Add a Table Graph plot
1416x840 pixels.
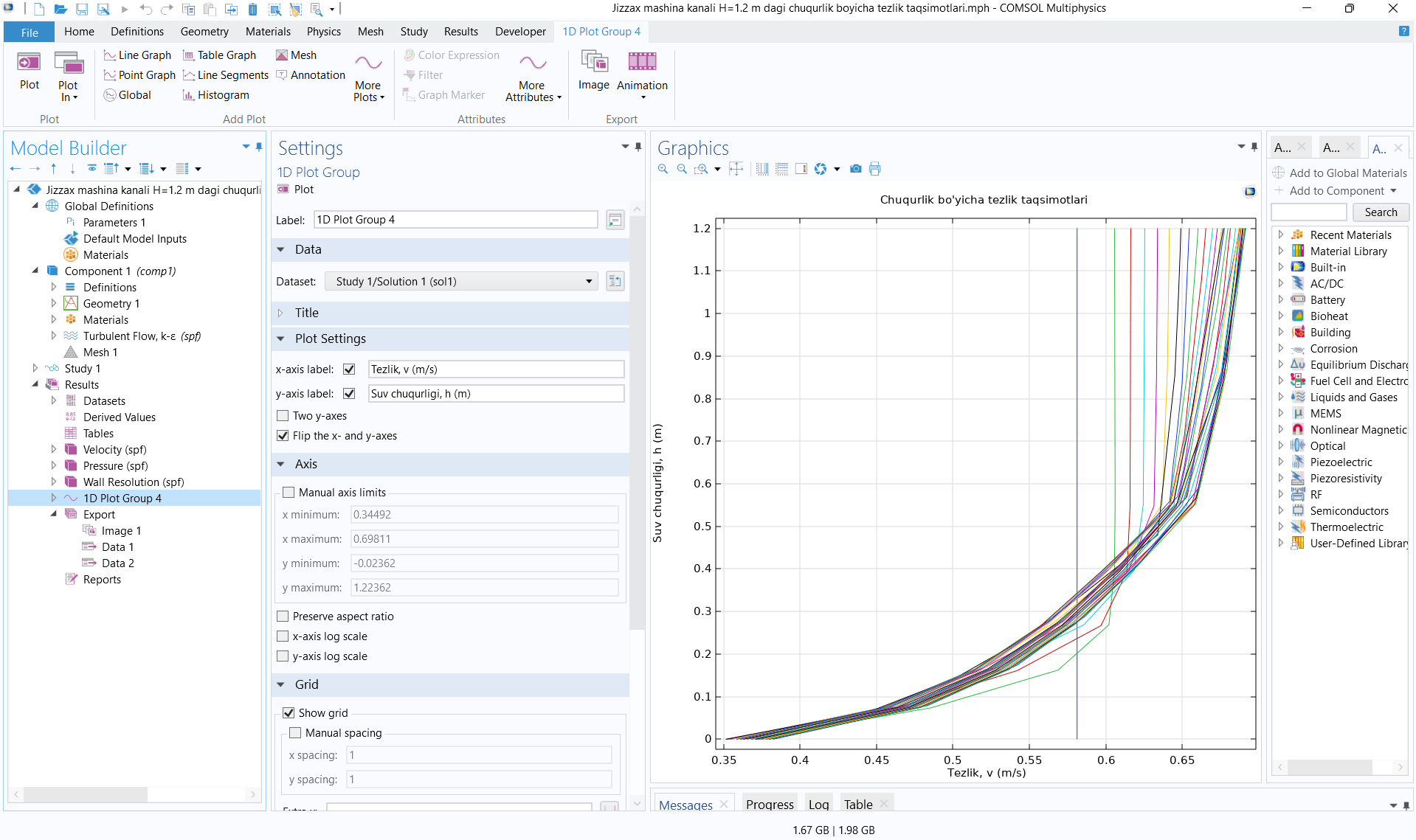click(219, 55)
